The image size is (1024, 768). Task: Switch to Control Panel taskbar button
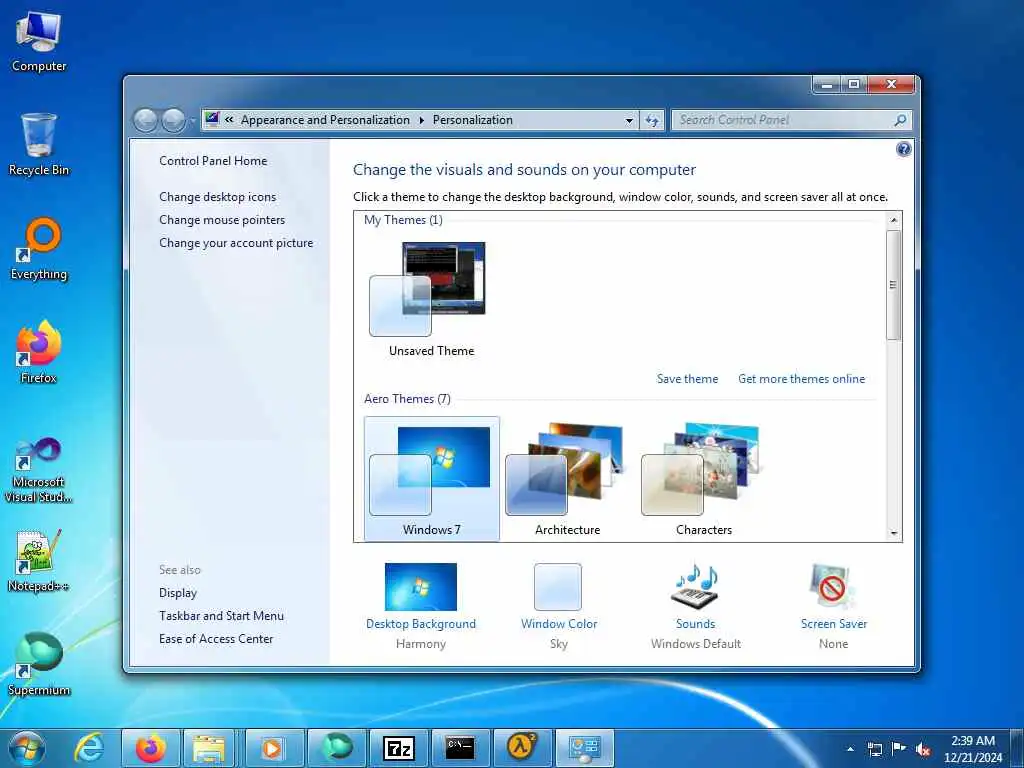tap(584, 748)
